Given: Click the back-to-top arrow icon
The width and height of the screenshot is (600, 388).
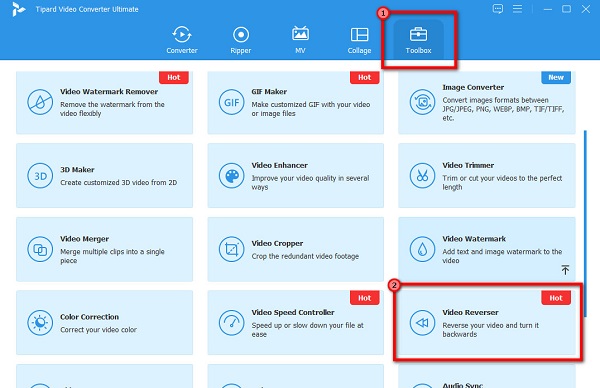Looking at the screenshot, I should 565,270.
